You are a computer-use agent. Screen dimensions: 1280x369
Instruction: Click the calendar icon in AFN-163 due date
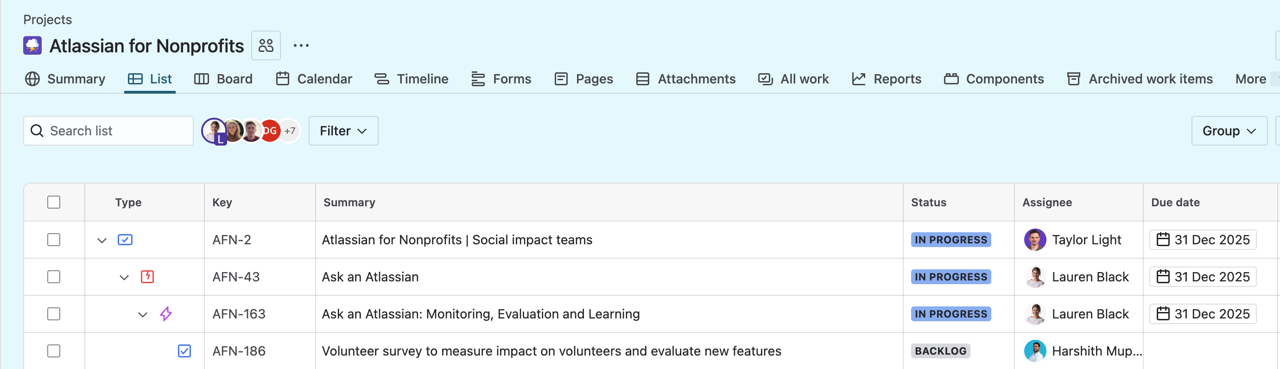(x=1163, y=314)
